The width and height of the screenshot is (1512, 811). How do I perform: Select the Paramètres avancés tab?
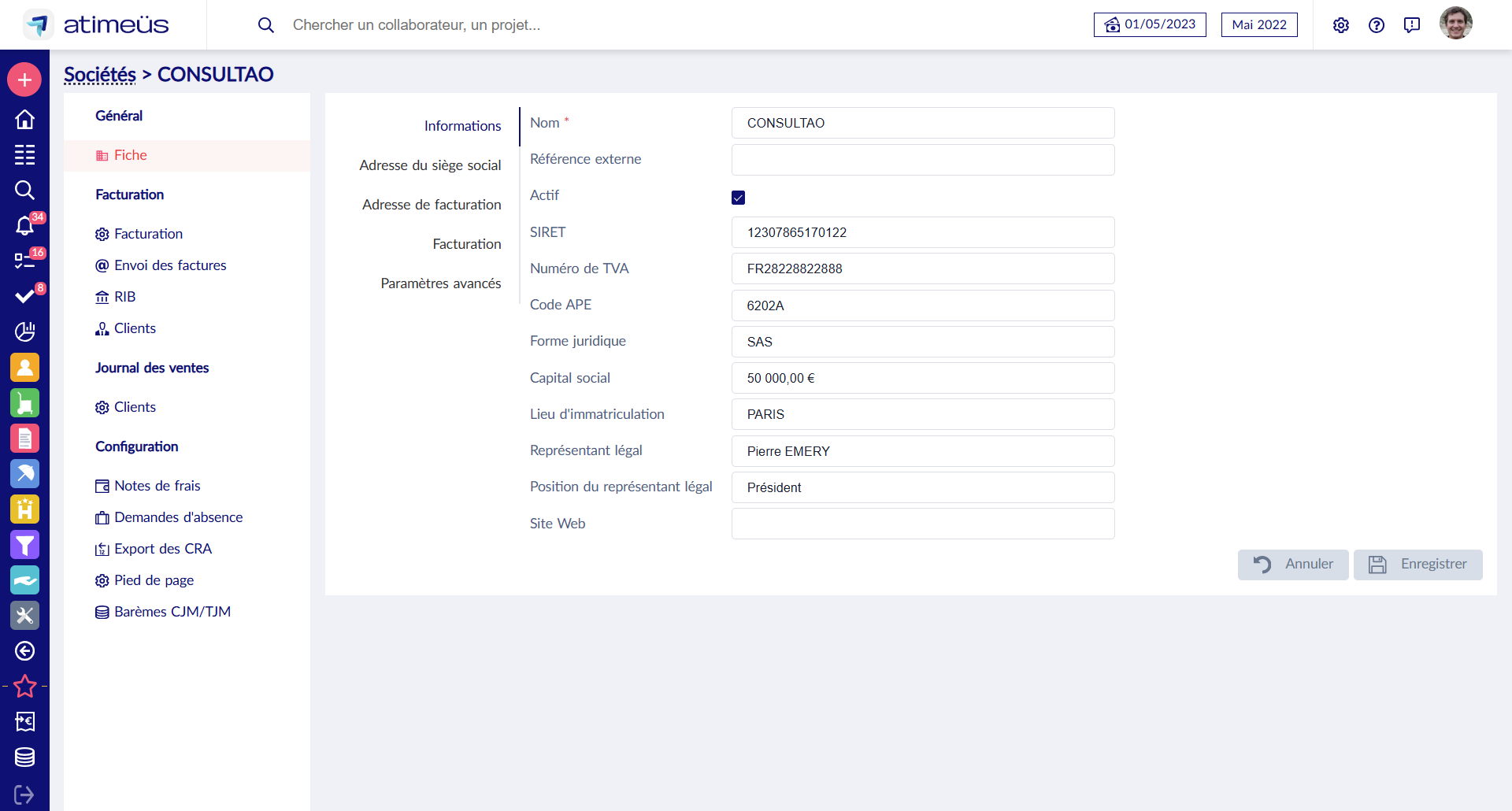click(440, 283)
